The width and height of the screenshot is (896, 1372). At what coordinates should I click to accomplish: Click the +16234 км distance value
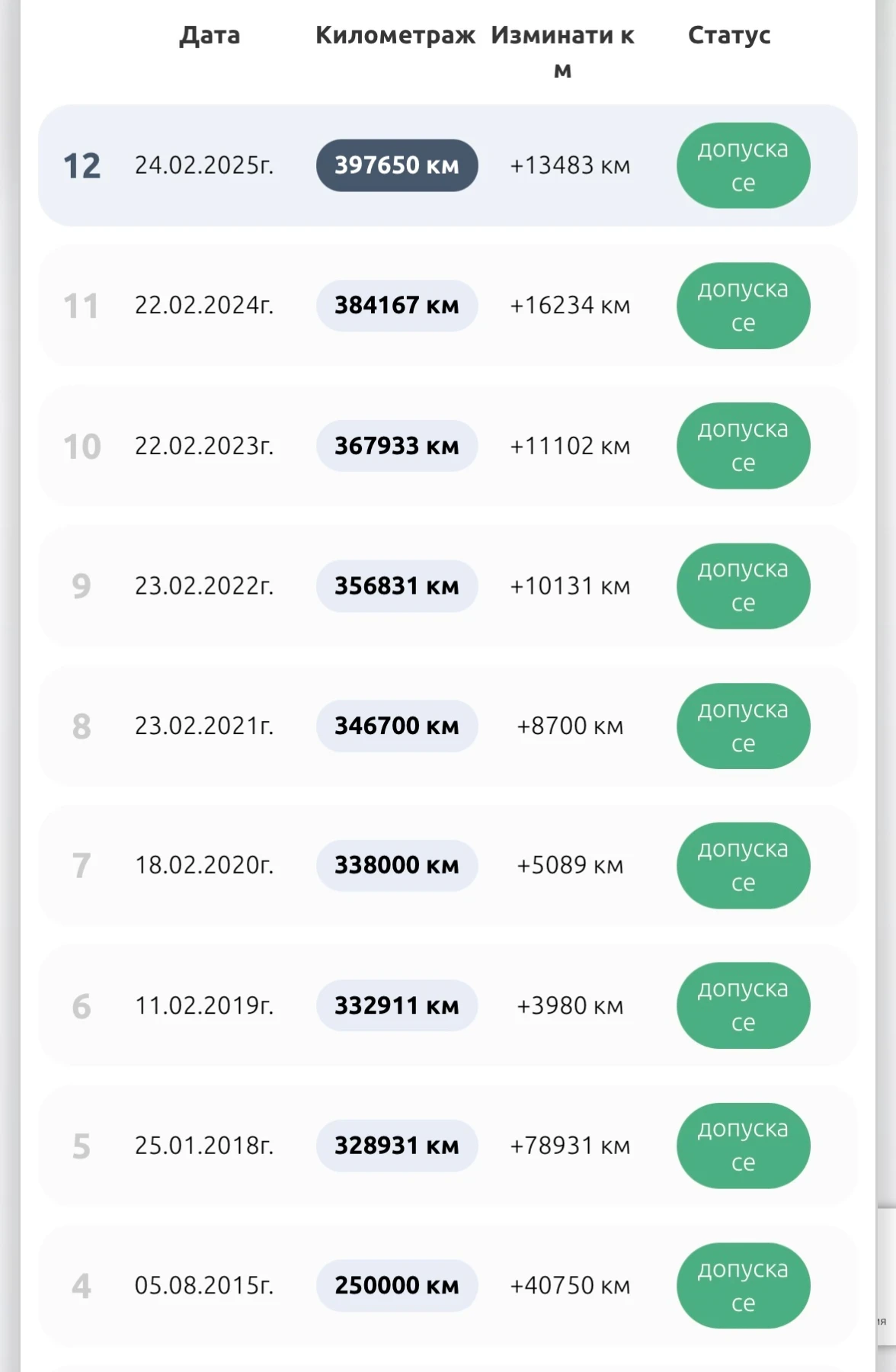[x=570, y=306]
